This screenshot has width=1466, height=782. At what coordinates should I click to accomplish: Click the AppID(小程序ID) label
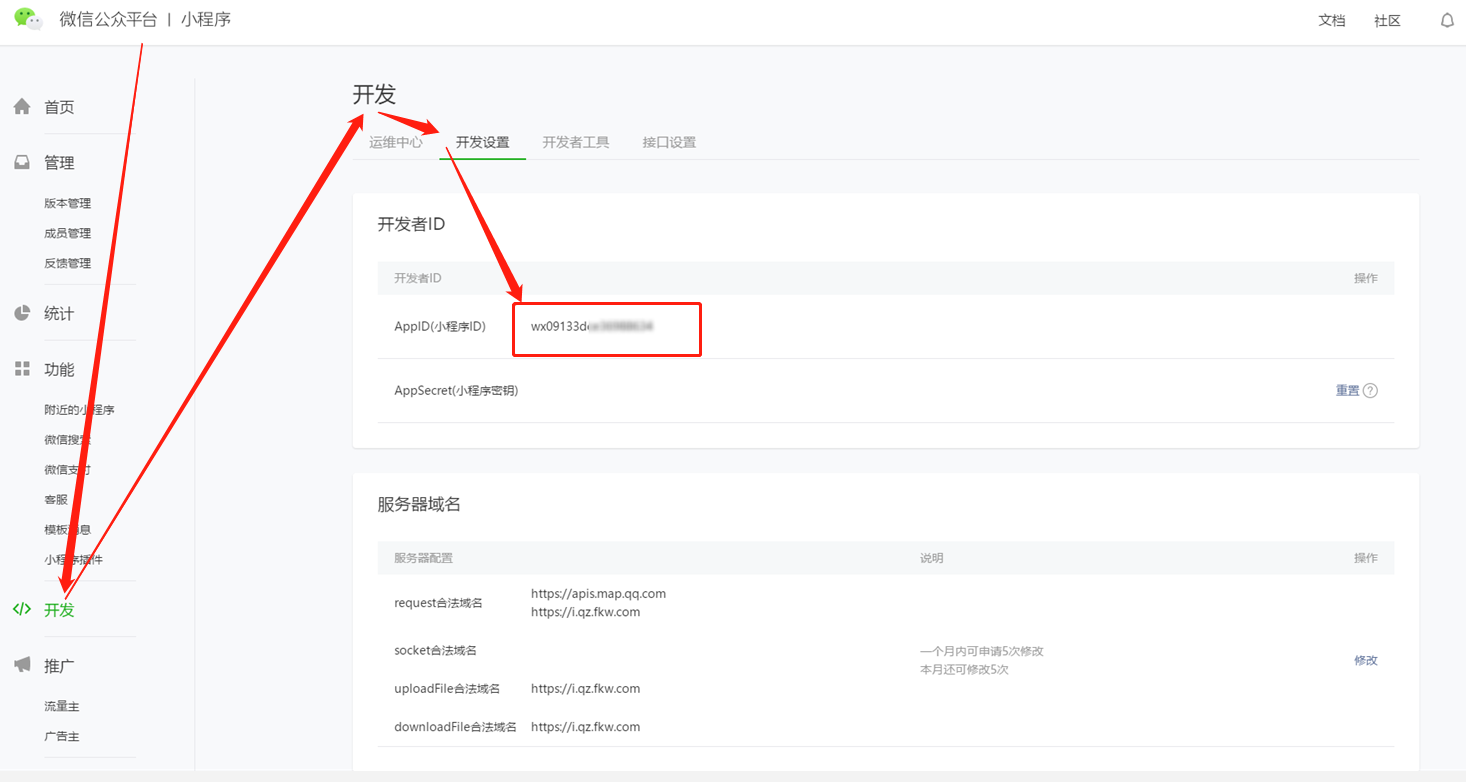[x=440, y=327]
